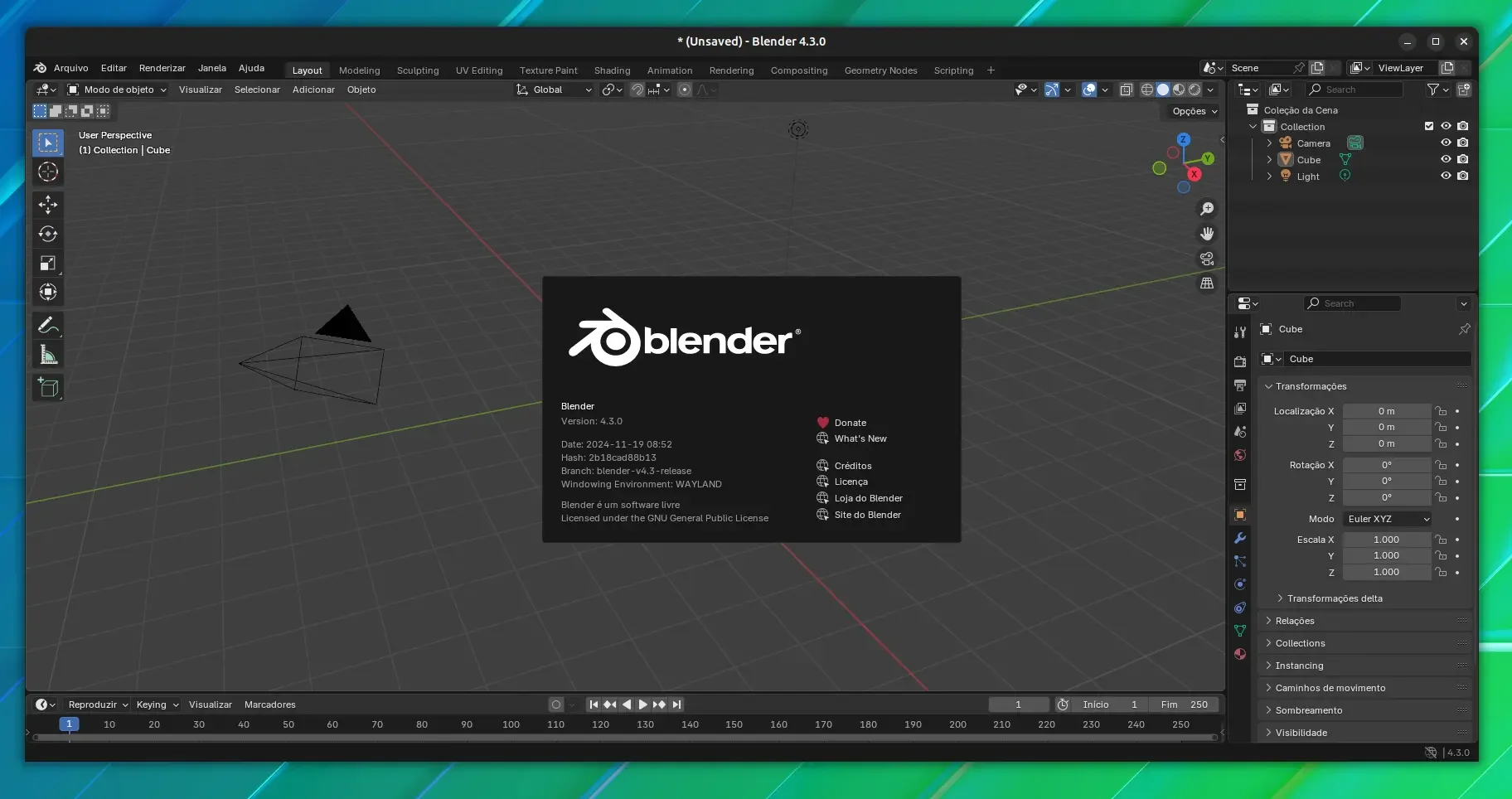Screen dimensions: 1512x799
Task: Open the Modo de objeto dropdown
Action: coord(117,90)
